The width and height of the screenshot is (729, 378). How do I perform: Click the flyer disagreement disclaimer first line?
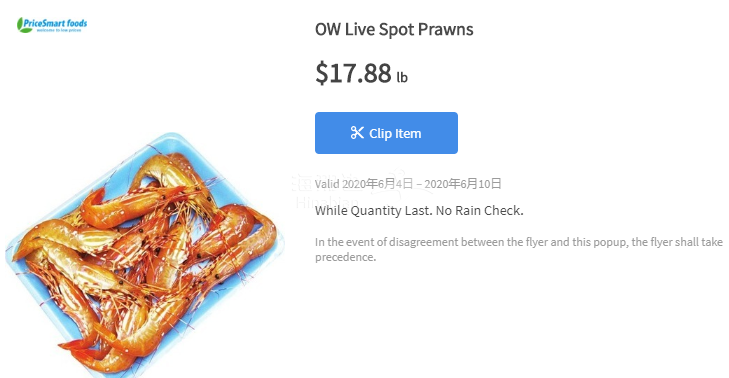coord(519,242)
